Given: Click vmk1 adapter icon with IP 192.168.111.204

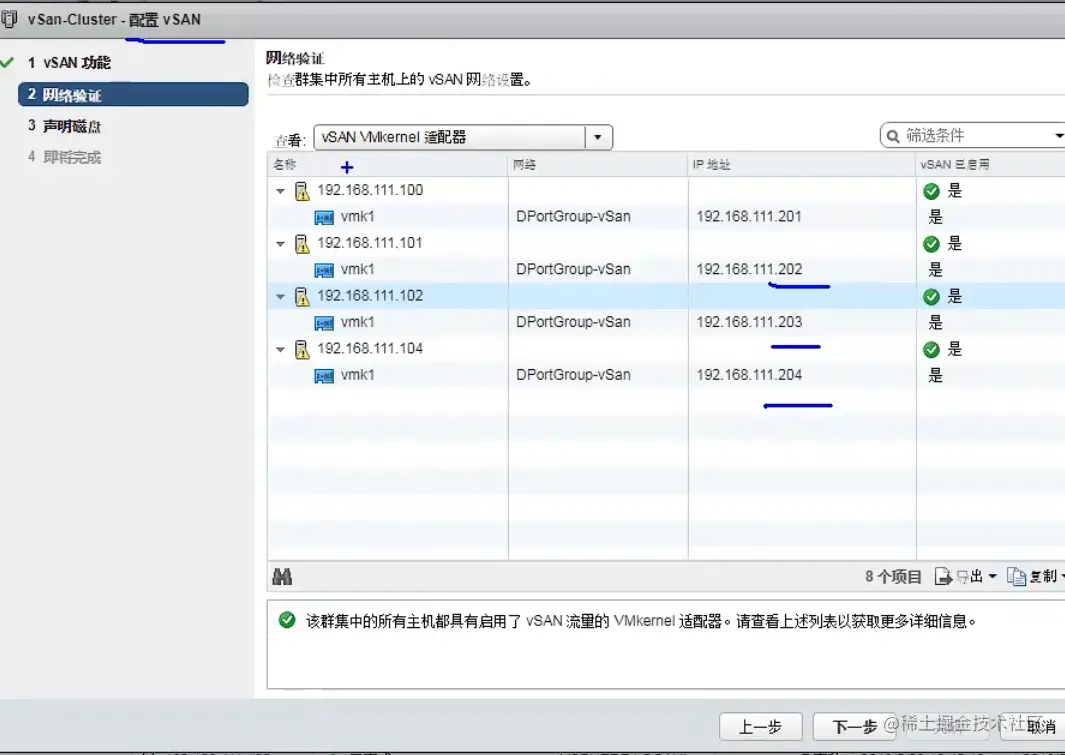Looking at the screenshot, I should click(324, 375).
